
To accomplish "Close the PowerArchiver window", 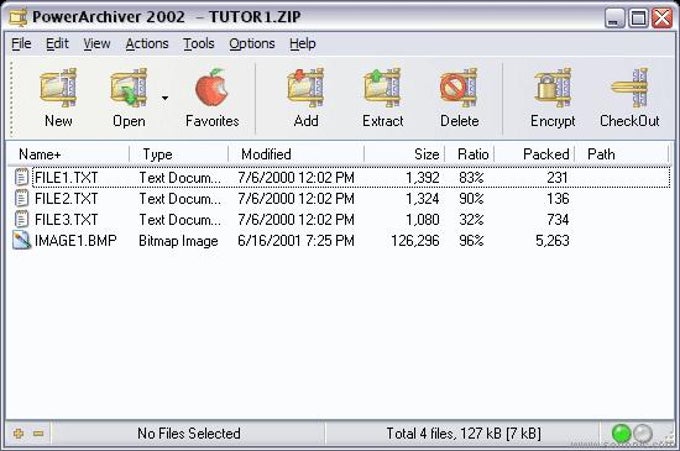I will click(x=663, y=18).
